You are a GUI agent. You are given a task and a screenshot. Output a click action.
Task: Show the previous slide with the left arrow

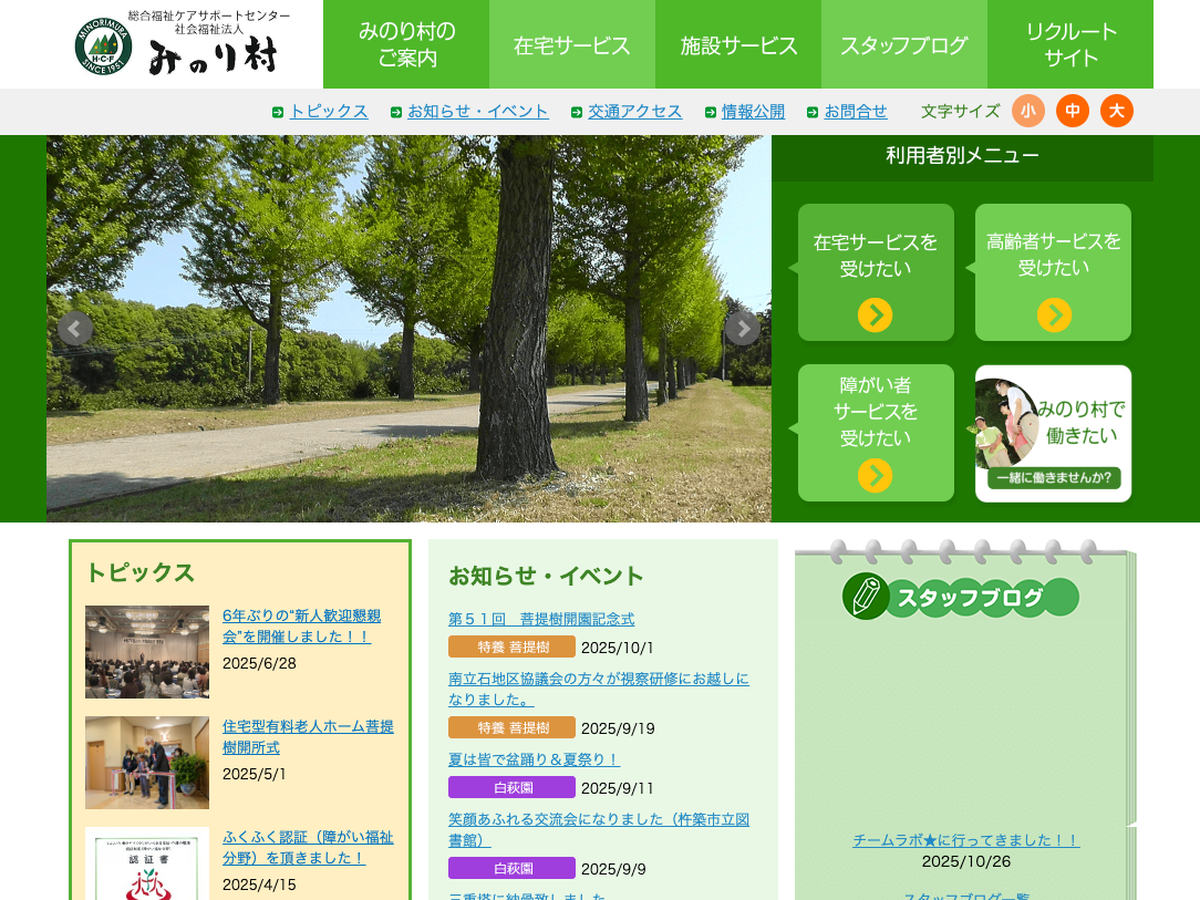pos(75,328)
